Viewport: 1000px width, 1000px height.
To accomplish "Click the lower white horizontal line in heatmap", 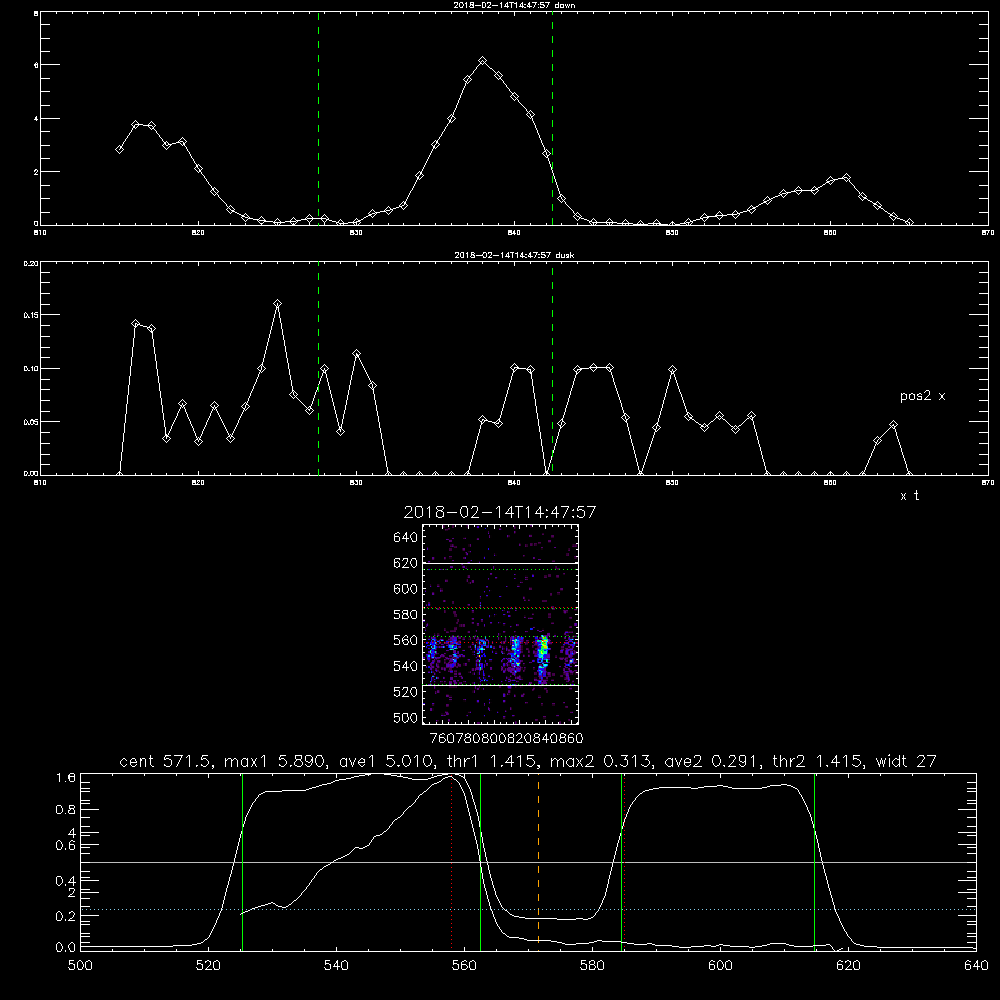I will point(500,685).
